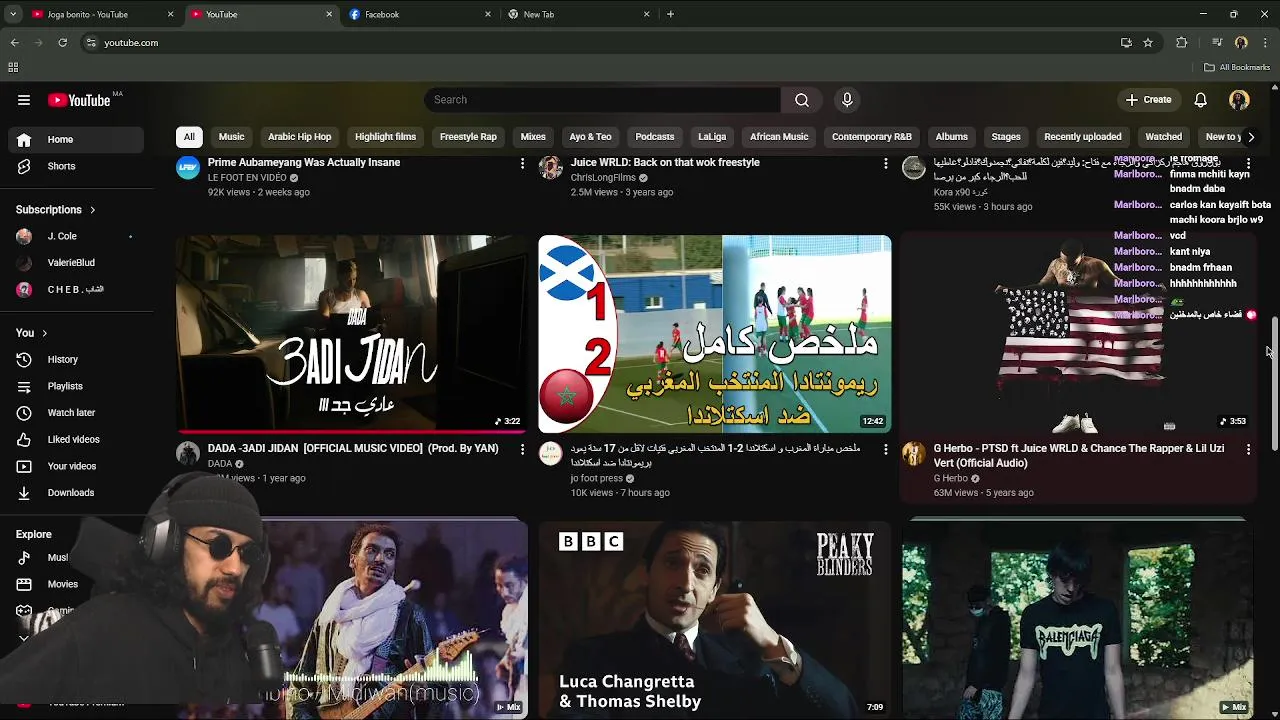The height and width of the screenshot is (720, 1280).
Task: Expand the You section
Action: coord(32,333)
